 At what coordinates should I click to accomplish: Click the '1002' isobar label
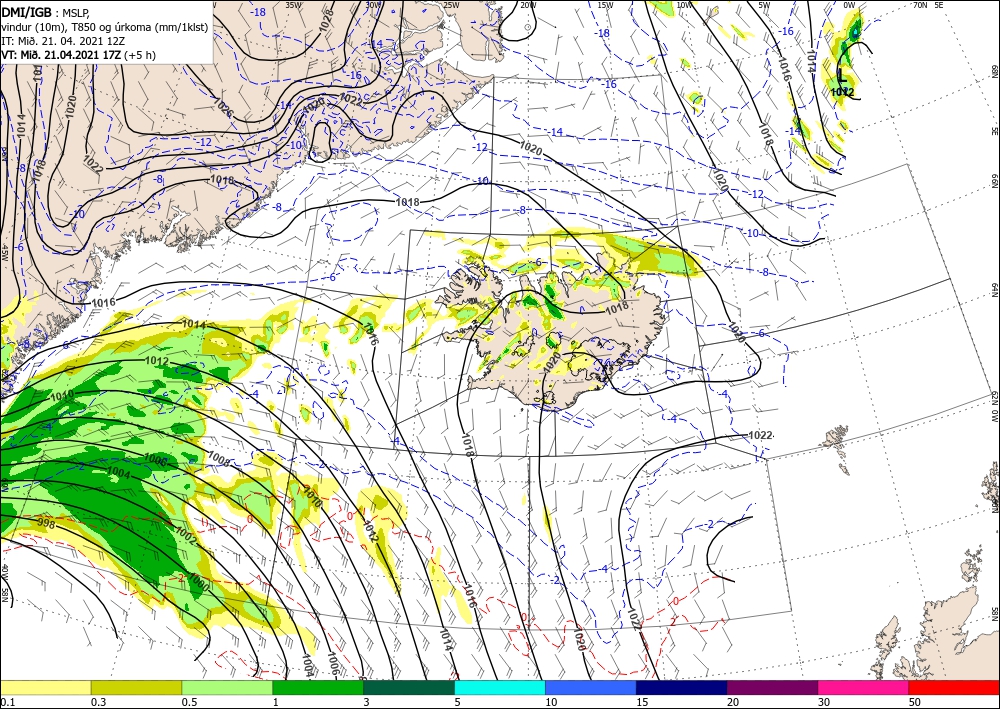tap(186, 533)
